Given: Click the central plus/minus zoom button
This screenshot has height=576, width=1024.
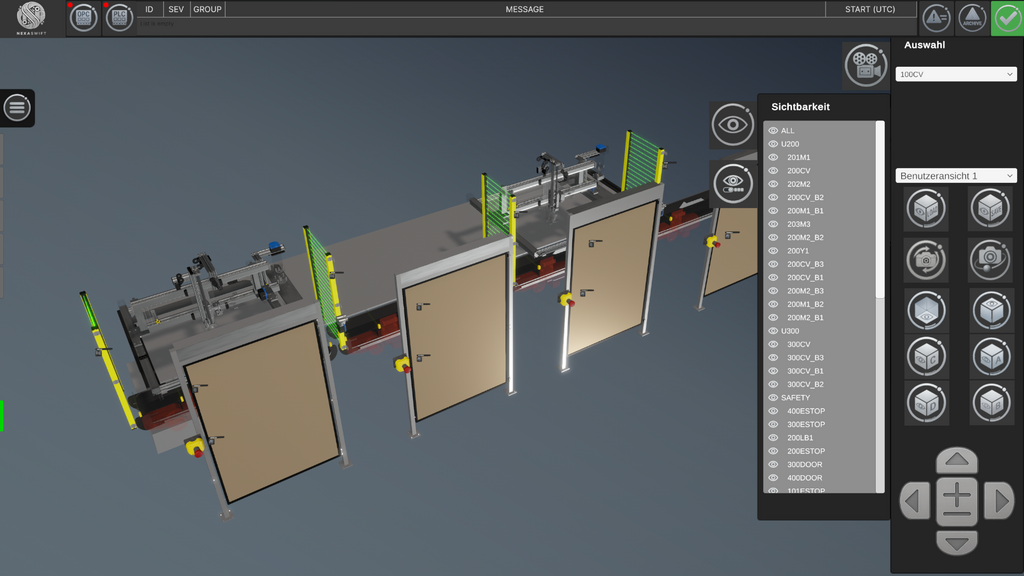Looking at the screenshot, I should coord(957,502).
